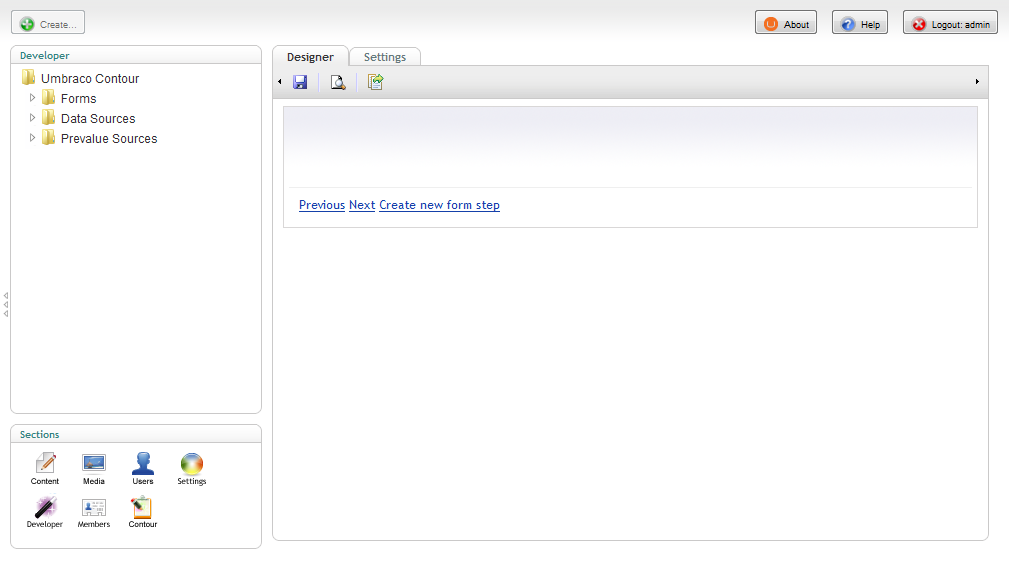Viewport: 1009px width, 567px height.
Task: Go to the Users section
Action: click(x=143, y=468)
